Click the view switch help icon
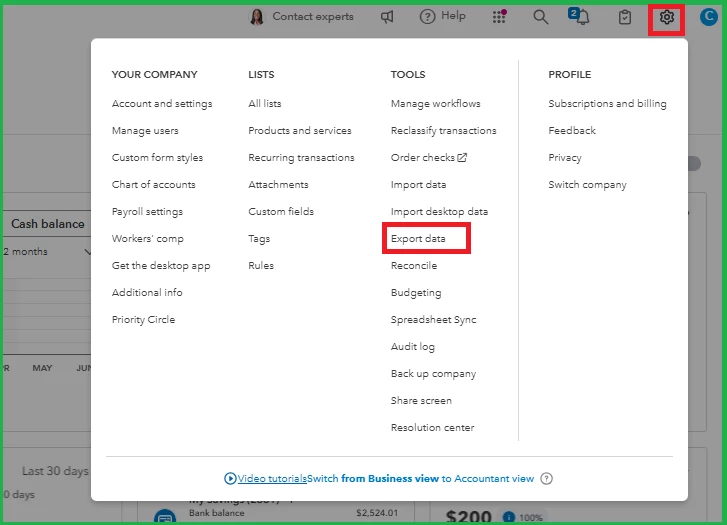This screenshot has height=525, width=727. click(547, 479)
